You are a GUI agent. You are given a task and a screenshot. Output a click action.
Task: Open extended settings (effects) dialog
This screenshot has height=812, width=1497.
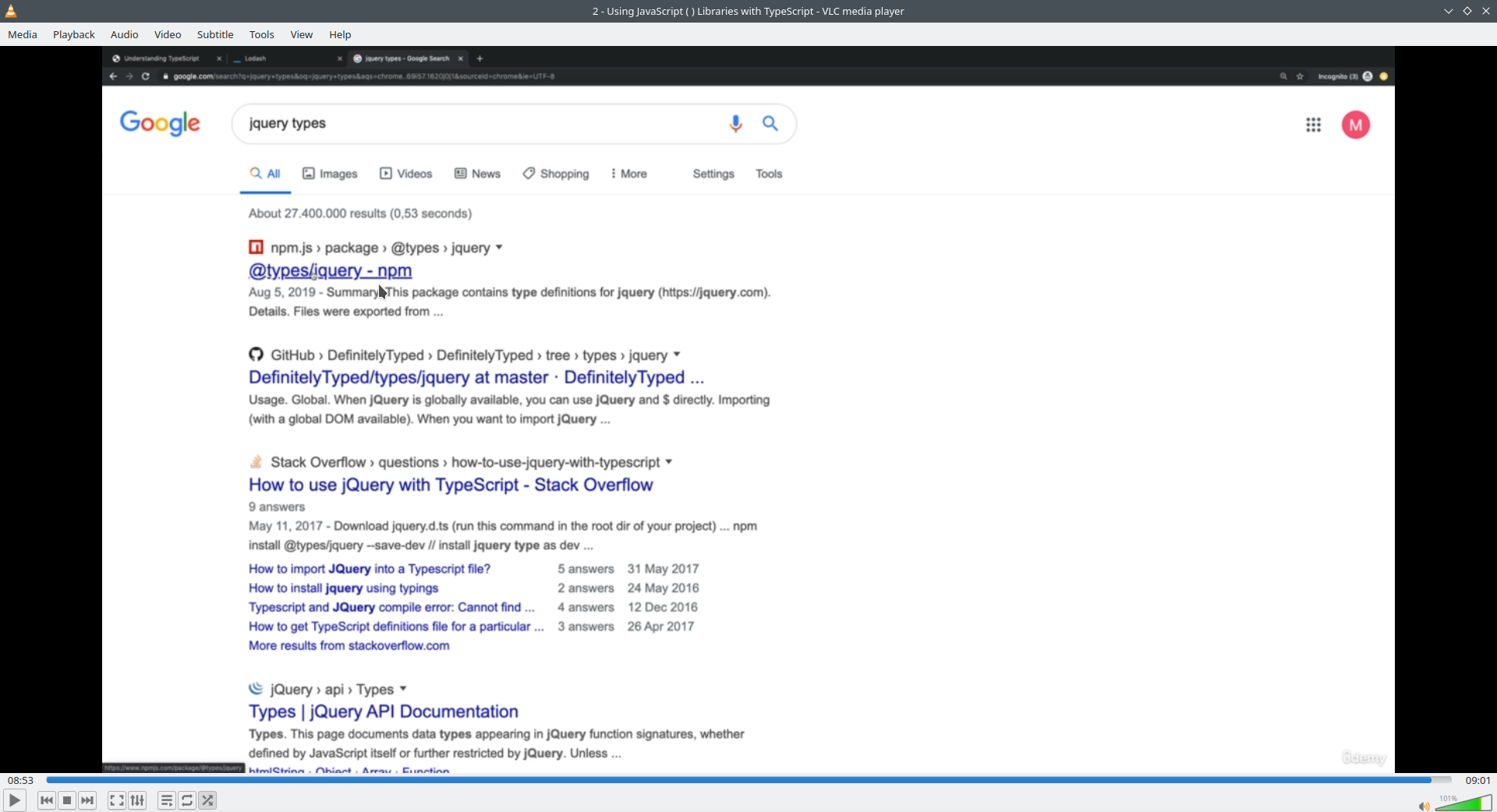click(138, 800)
